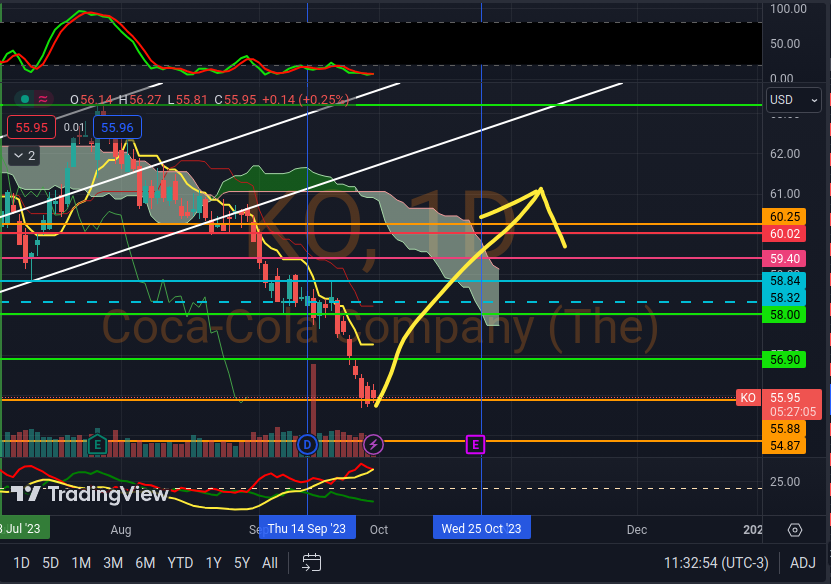This screenshot has width=831, height=584.
Task: Click the KO symbol price label
Action: tap(747, 397)
